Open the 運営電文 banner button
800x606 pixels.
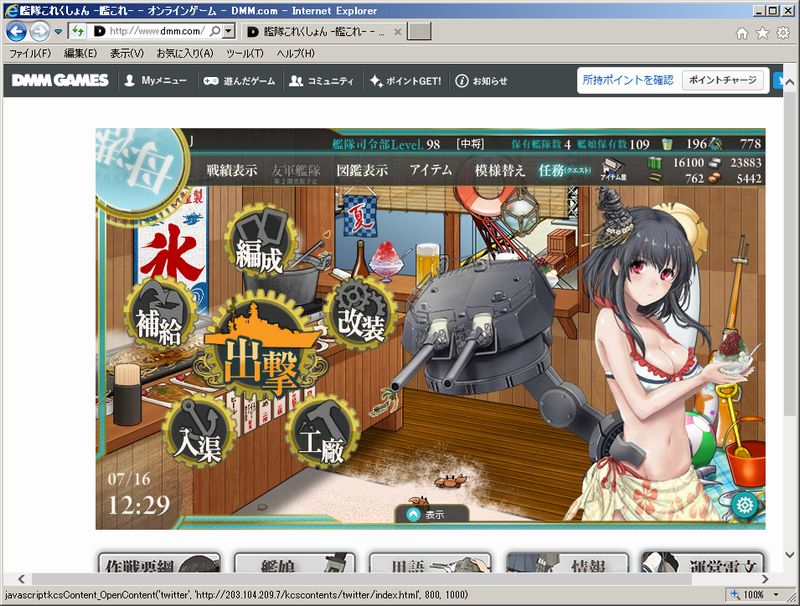click(x=702, y=562)
